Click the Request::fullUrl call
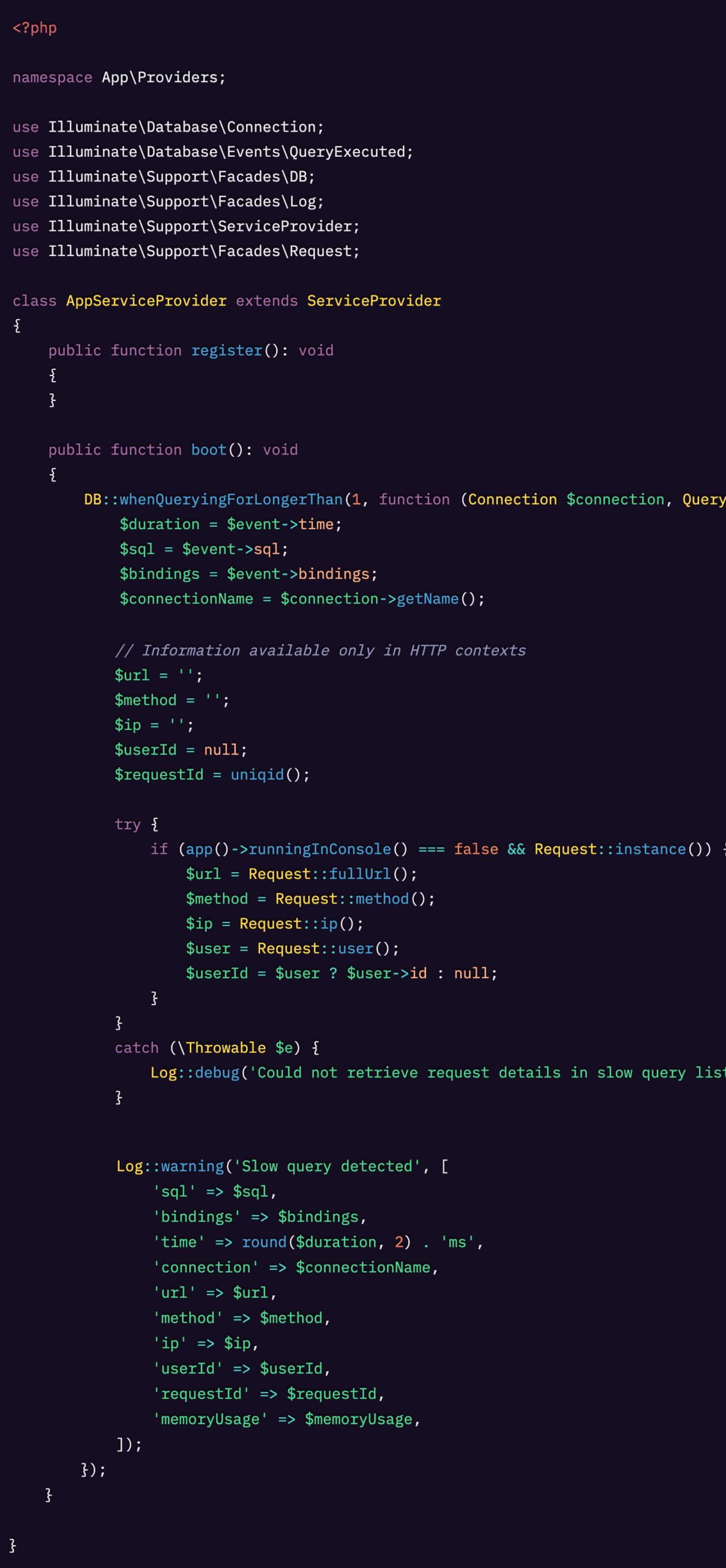The width and height of the screenshot is (726, 1568). (x=332, y=874)
